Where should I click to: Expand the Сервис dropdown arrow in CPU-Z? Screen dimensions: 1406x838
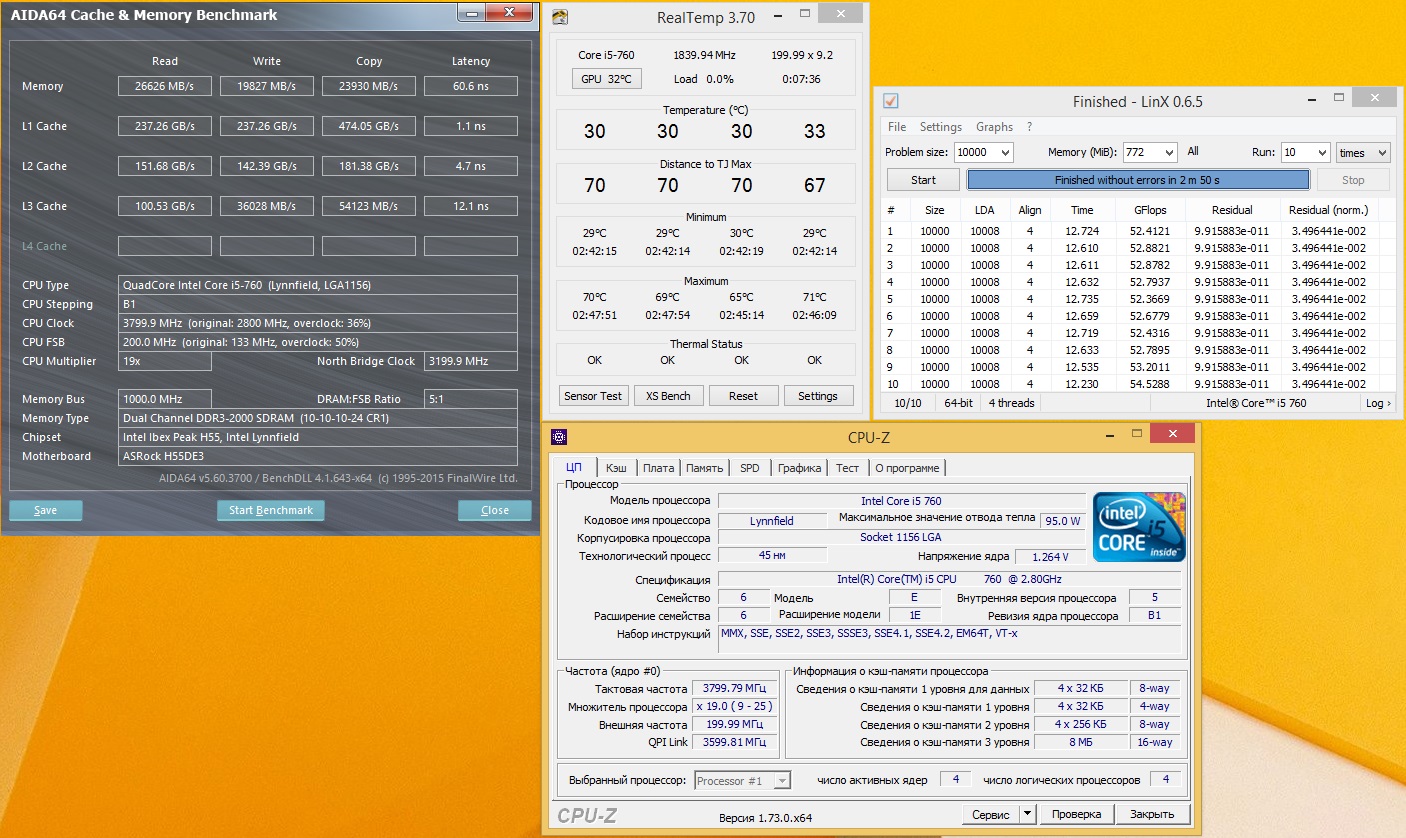point(1027,814)
